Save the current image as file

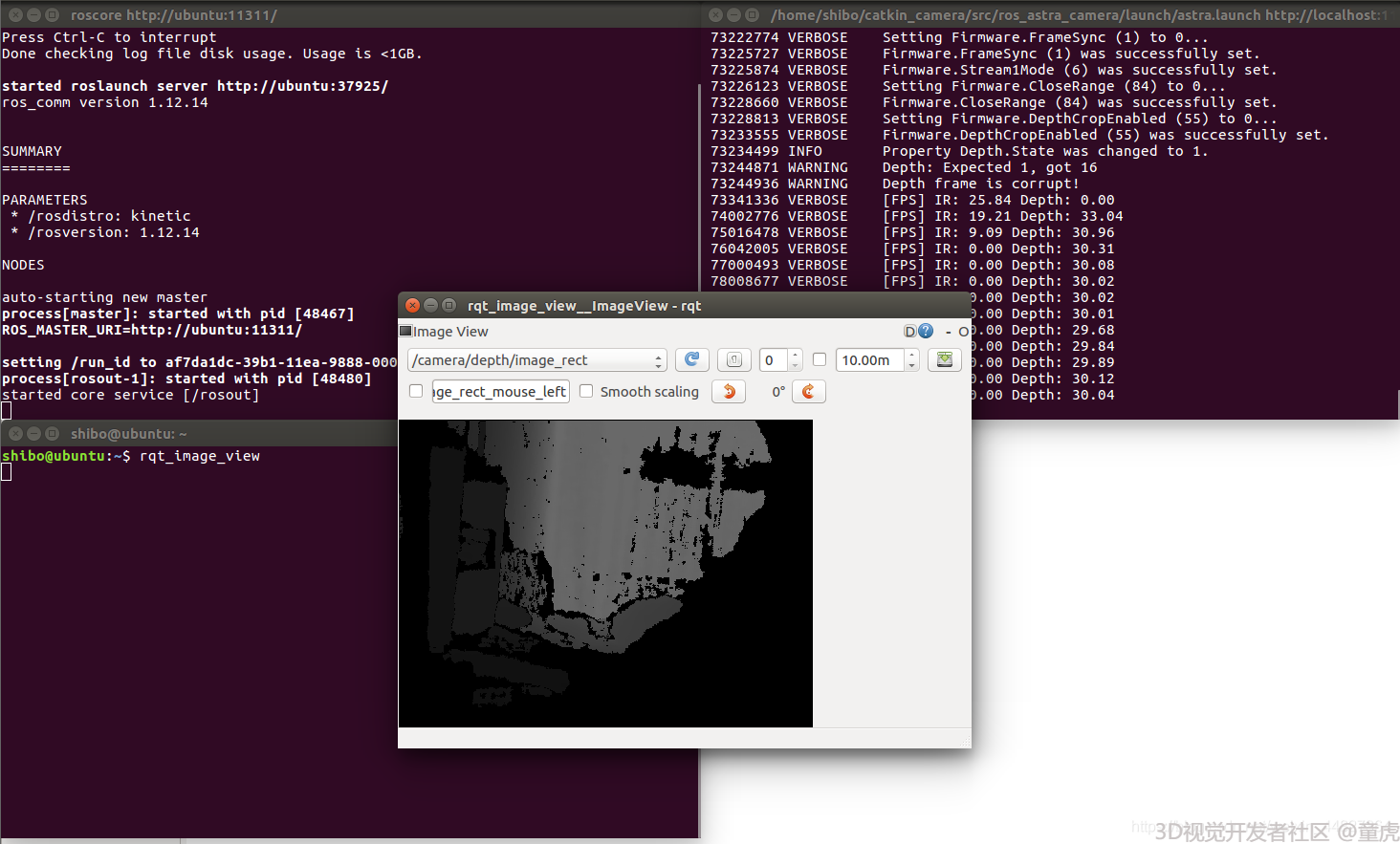click(945, 359)
